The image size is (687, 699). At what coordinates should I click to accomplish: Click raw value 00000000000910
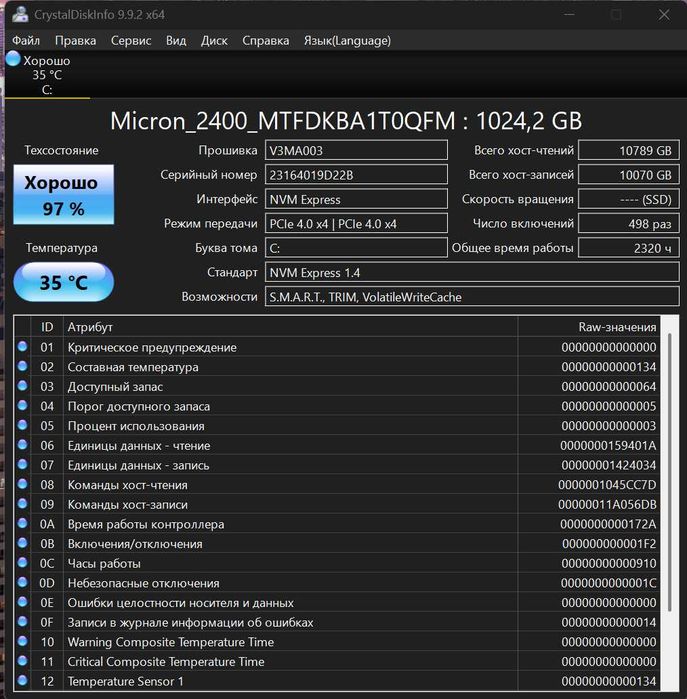[x=609, y=563]
